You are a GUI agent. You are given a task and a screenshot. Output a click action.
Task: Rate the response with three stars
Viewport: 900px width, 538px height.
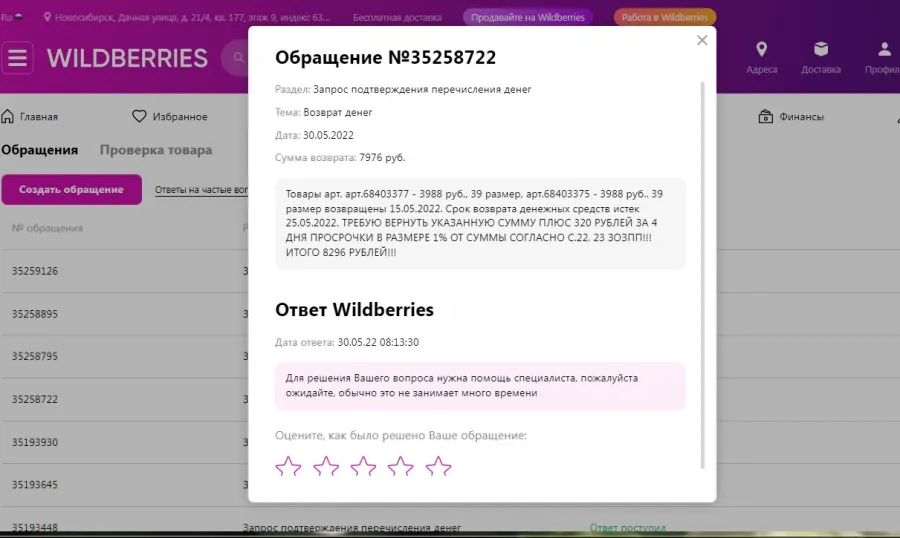(x=363, y=466)
